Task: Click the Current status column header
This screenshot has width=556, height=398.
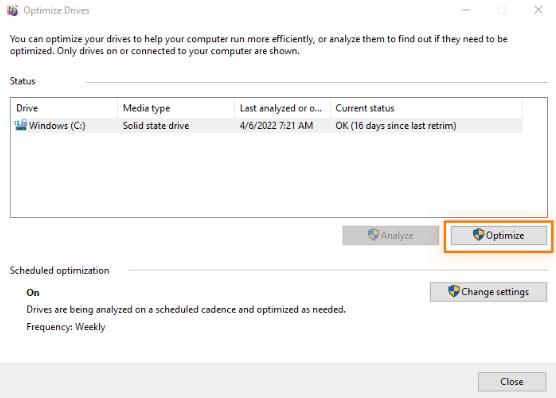Action: point(426,108)
